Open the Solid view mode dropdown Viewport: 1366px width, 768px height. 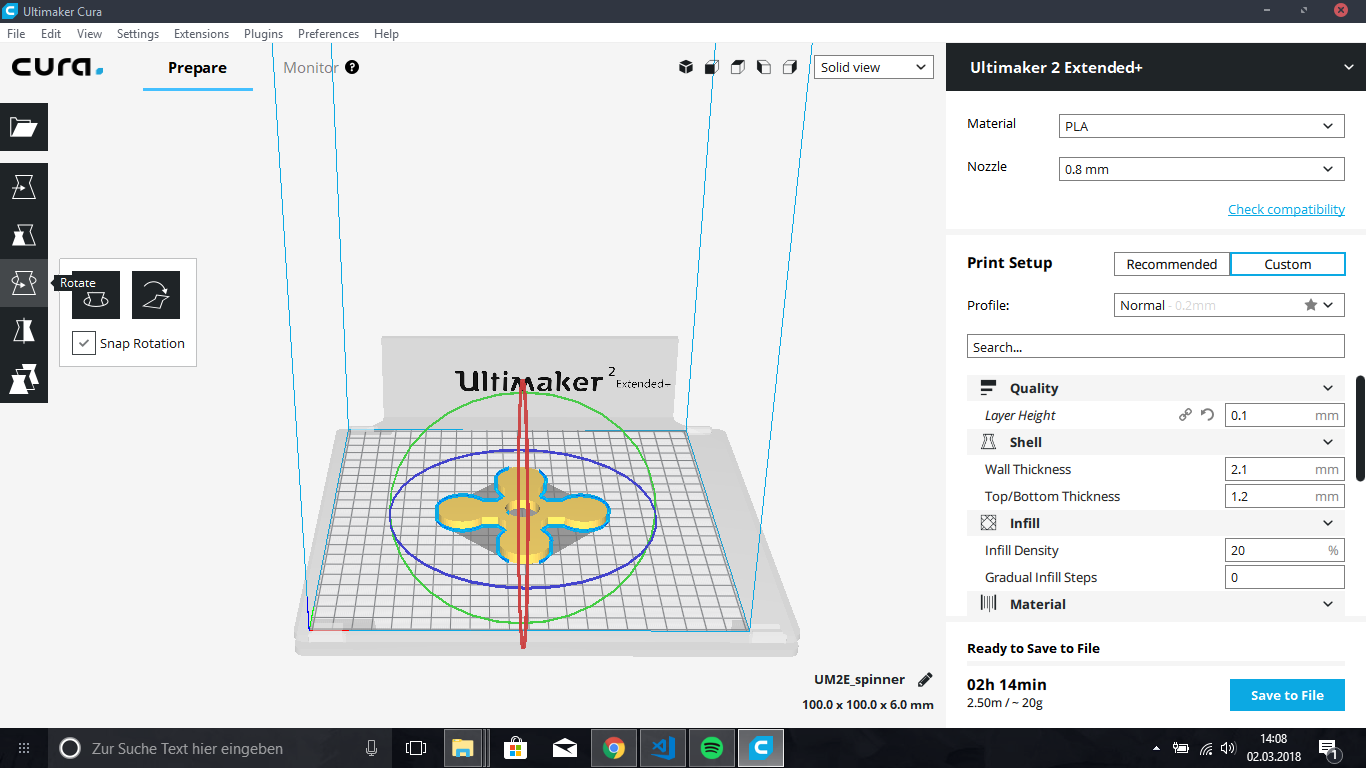874,67
